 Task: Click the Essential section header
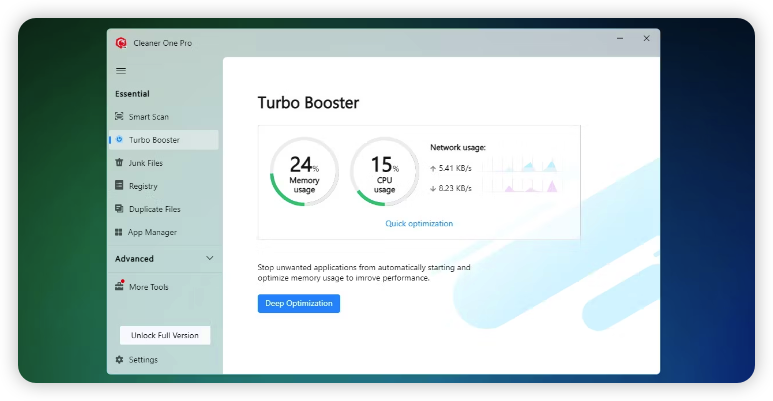coord(132,94)
